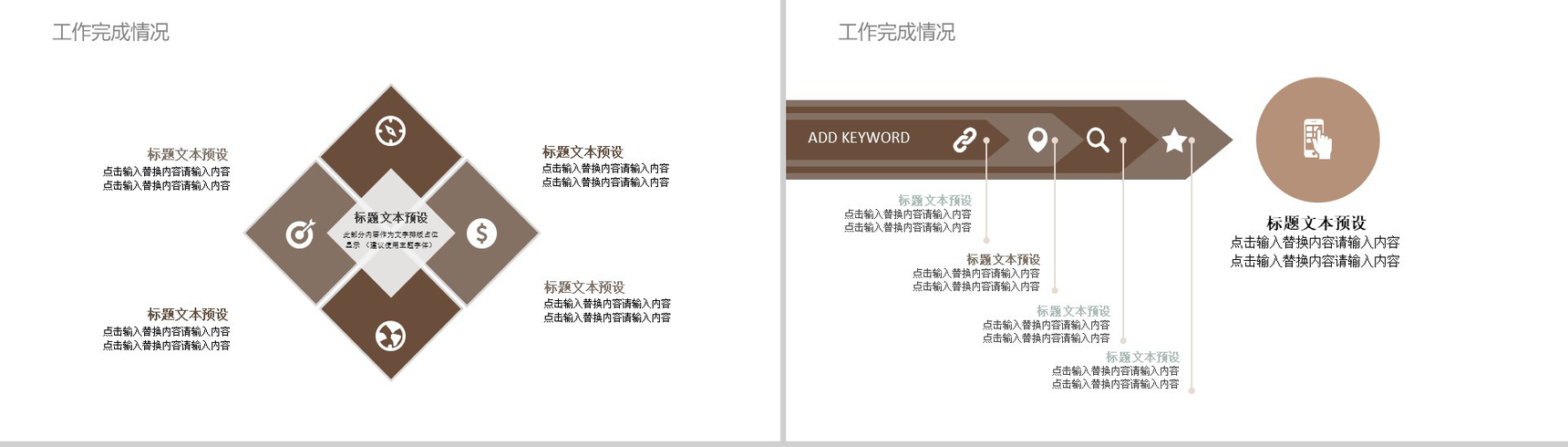Select the target icon in left diamond
Viewport: 1568px width, 447px height.
[x=300, y=234]
